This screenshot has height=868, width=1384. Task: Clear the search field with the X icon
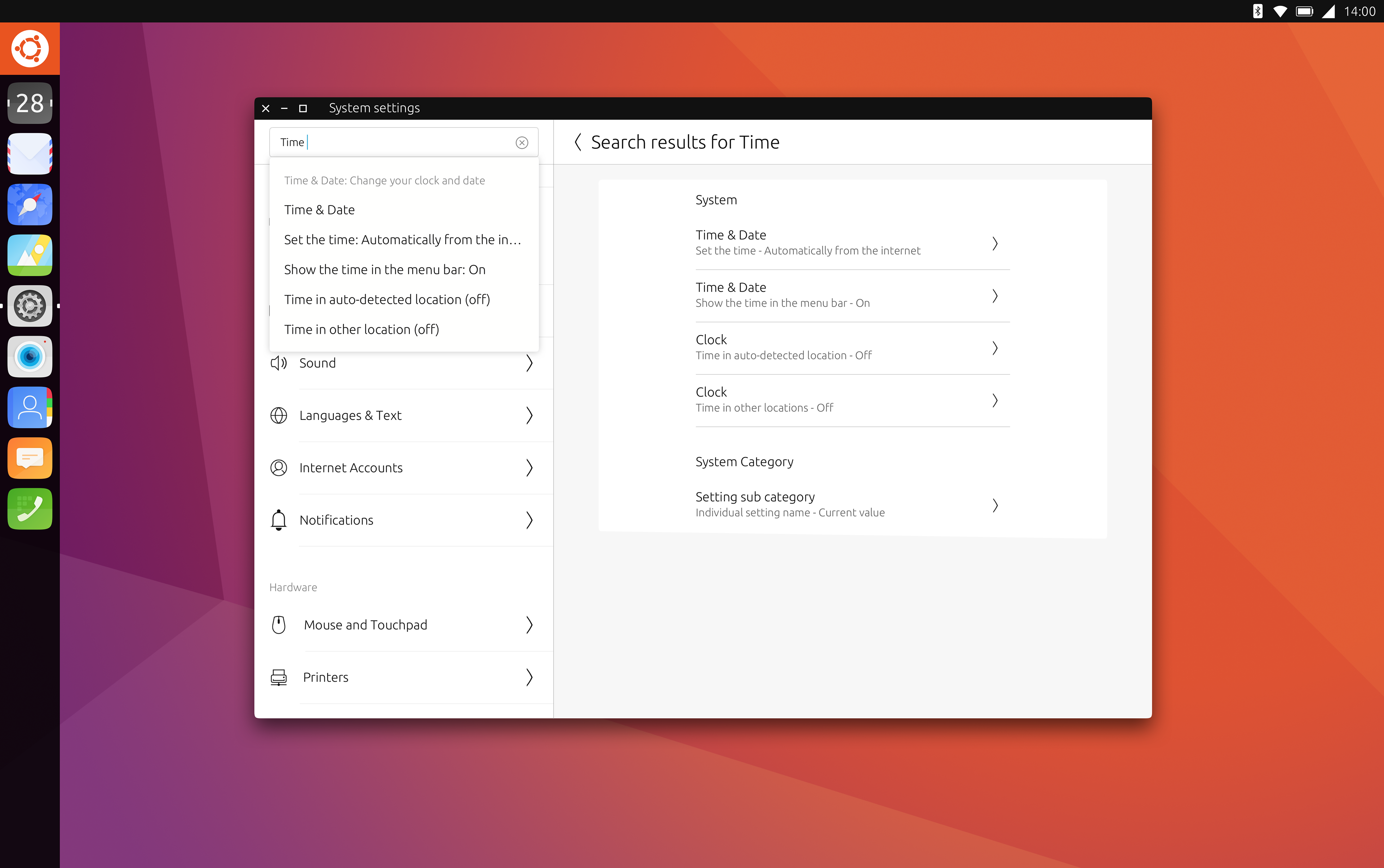click(522, 142)
